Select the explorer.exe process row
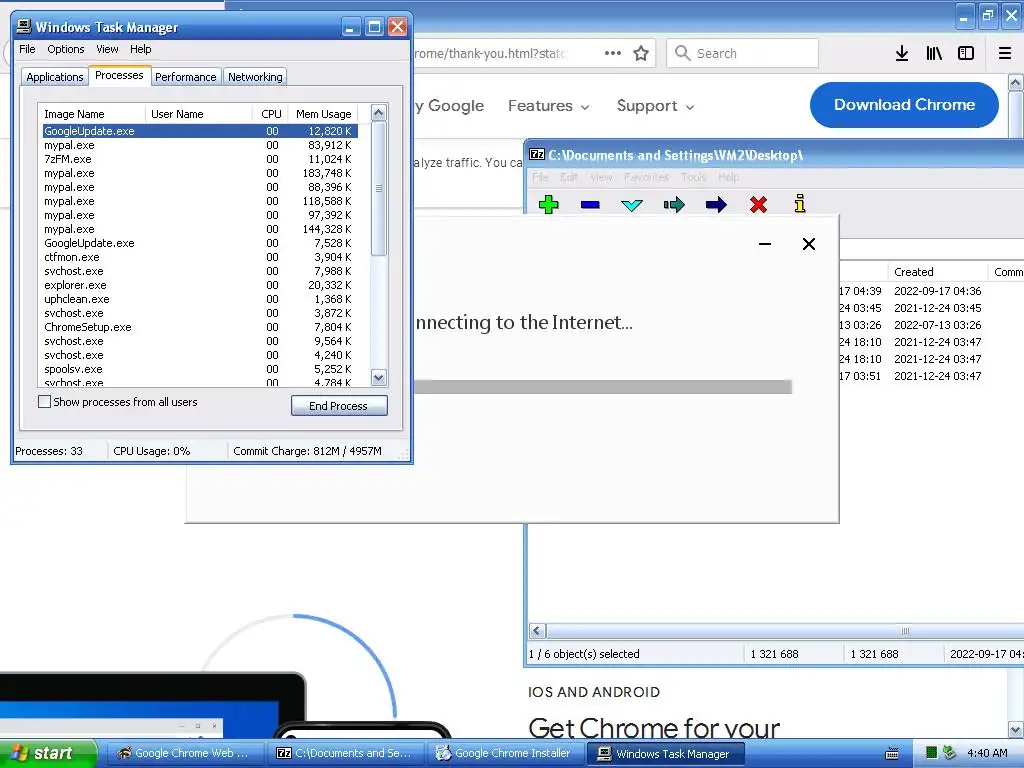 click(200, 285)
